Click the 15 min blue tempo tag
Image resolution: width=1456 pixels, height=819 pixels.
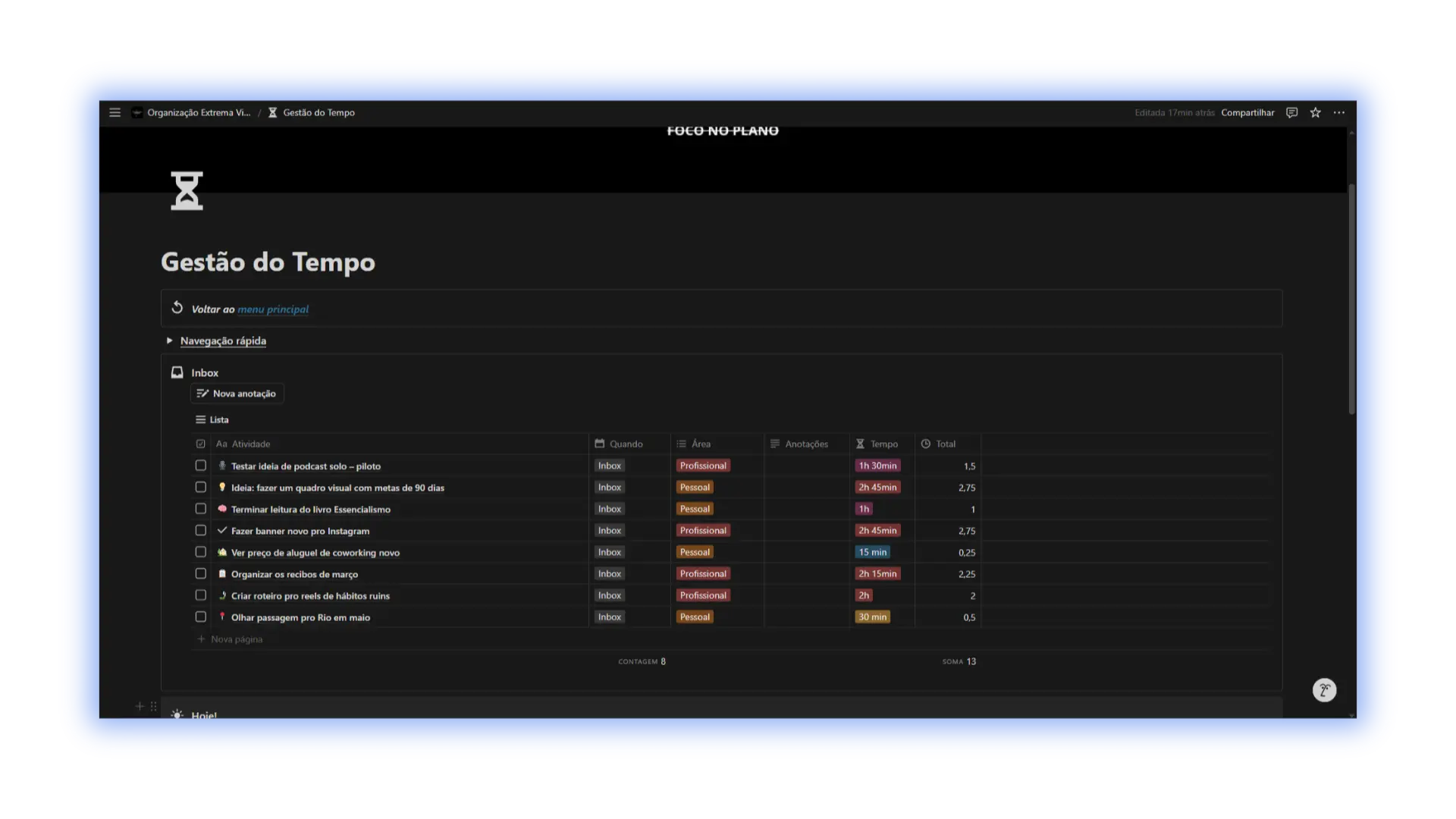(872, 552)
